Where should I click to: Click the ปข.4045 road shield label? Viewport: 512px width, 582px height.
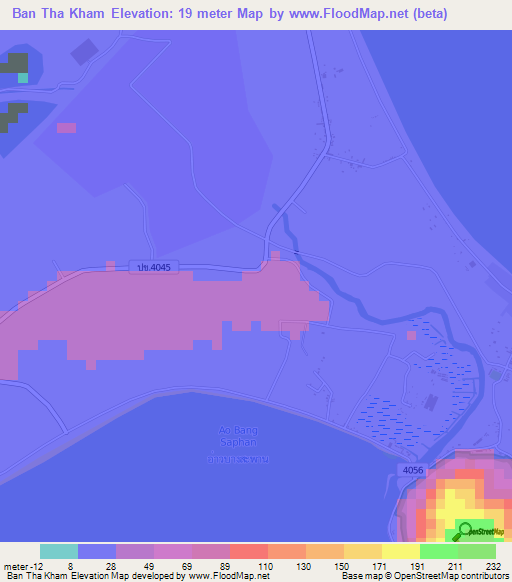154,267
